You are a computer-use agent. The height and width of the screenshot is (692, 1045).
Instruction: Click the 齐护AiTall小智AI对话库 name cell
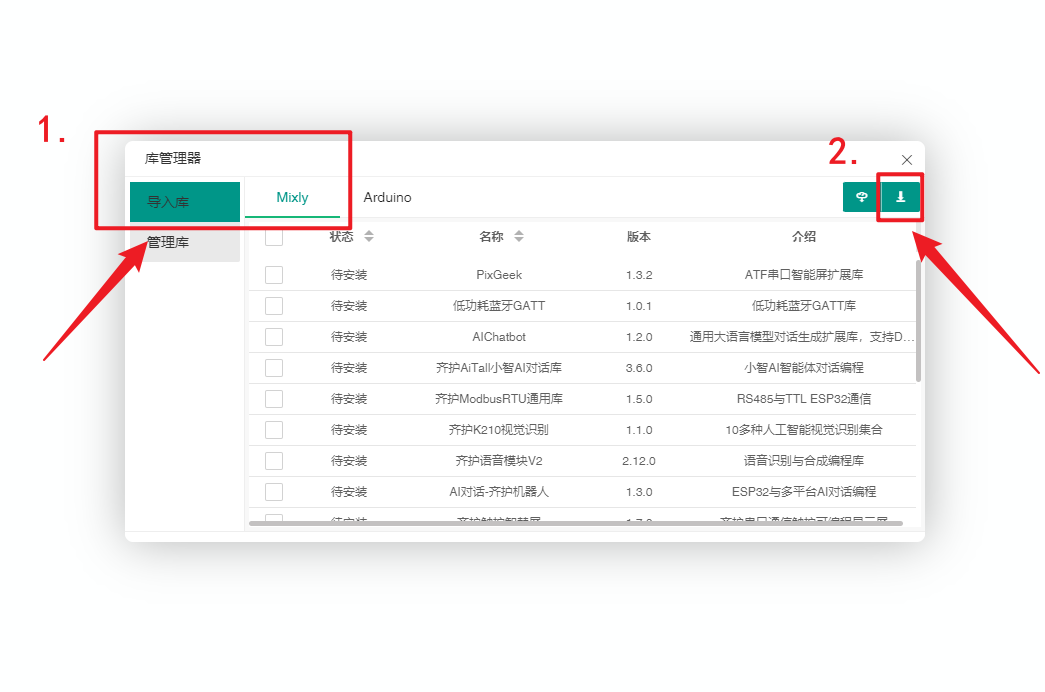(499, 368)
